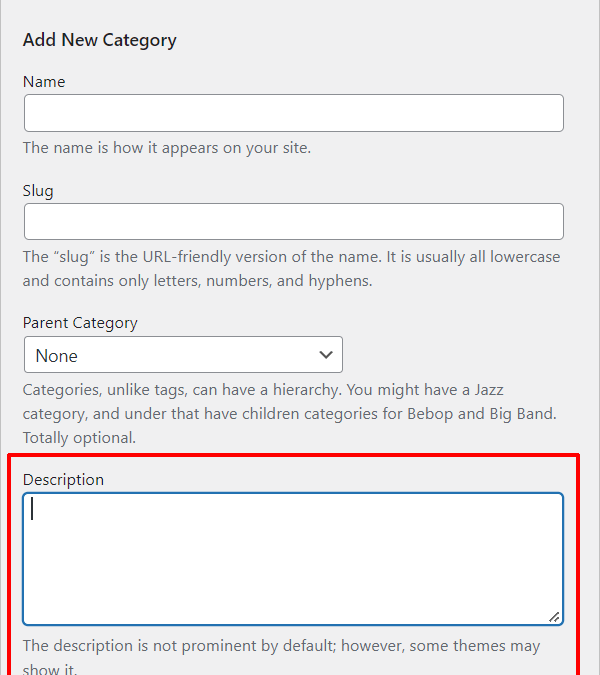Click the URL-friendly slug explanation text

(291, 269)
